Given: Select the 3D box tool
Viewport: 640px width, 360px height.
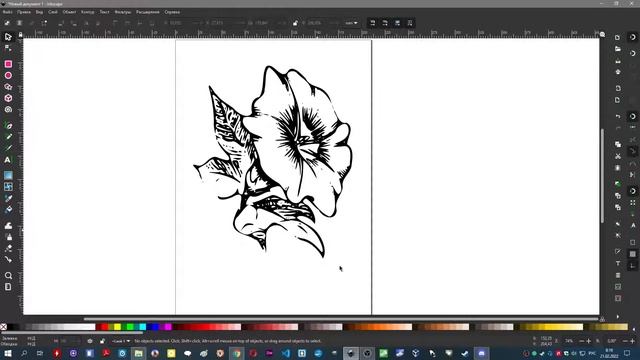Looking at the screenshot, I should click(8, 98).
